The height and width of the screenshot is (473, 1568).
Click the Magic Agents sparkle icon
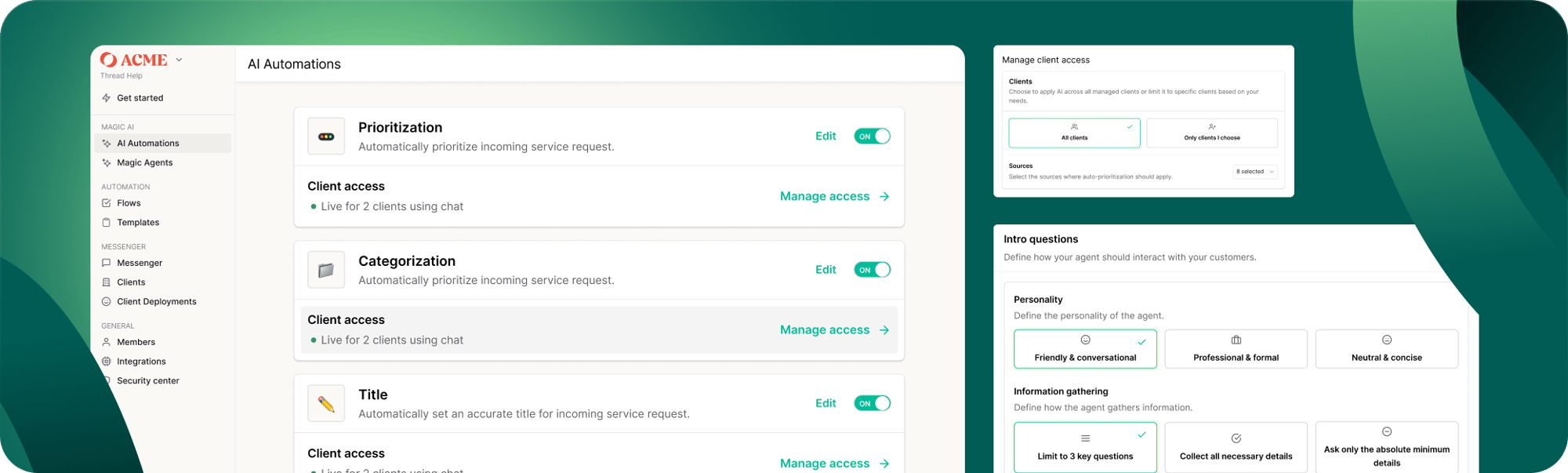[x=107, y=163]
